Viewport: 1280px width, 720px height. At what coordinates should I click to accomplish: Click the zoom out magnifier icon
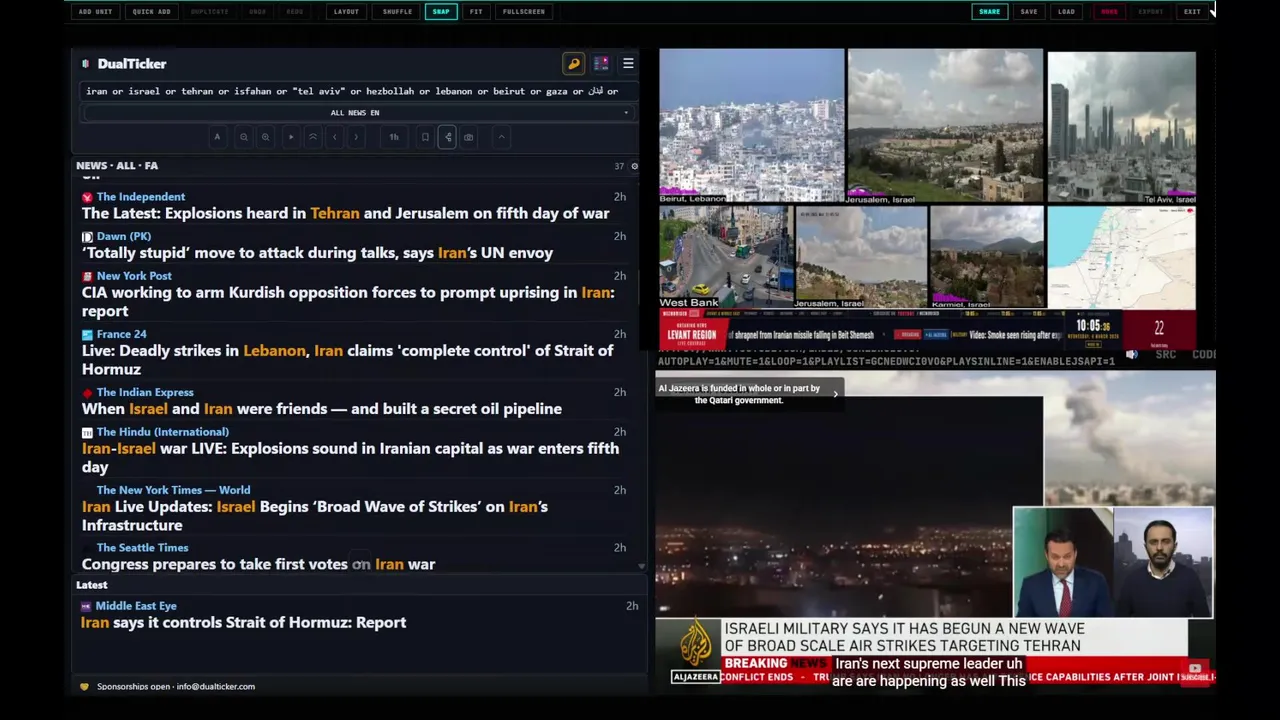[243, 137]
